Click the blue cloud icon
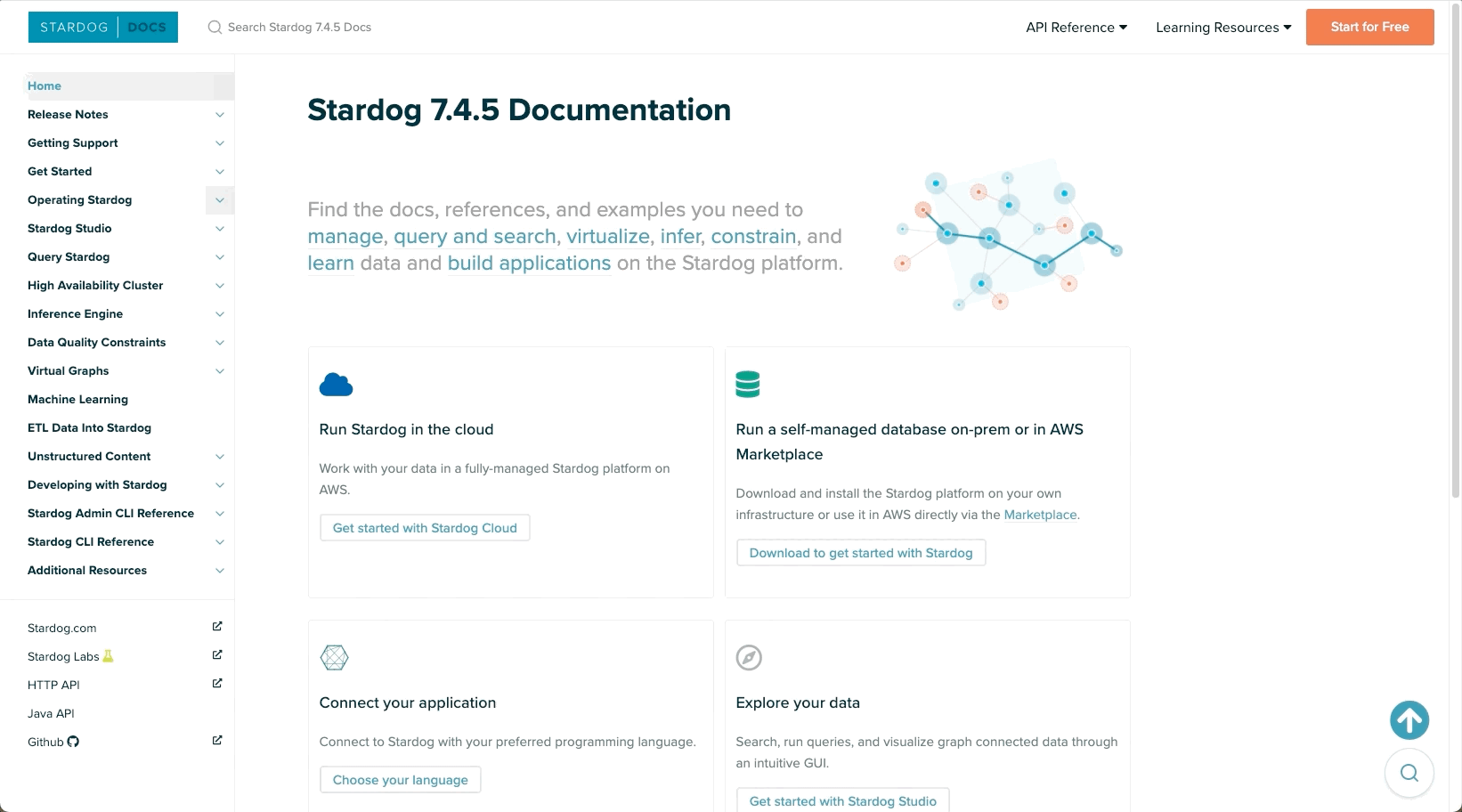The width and height of the screenshot is (1462, 812). [336, 385]
